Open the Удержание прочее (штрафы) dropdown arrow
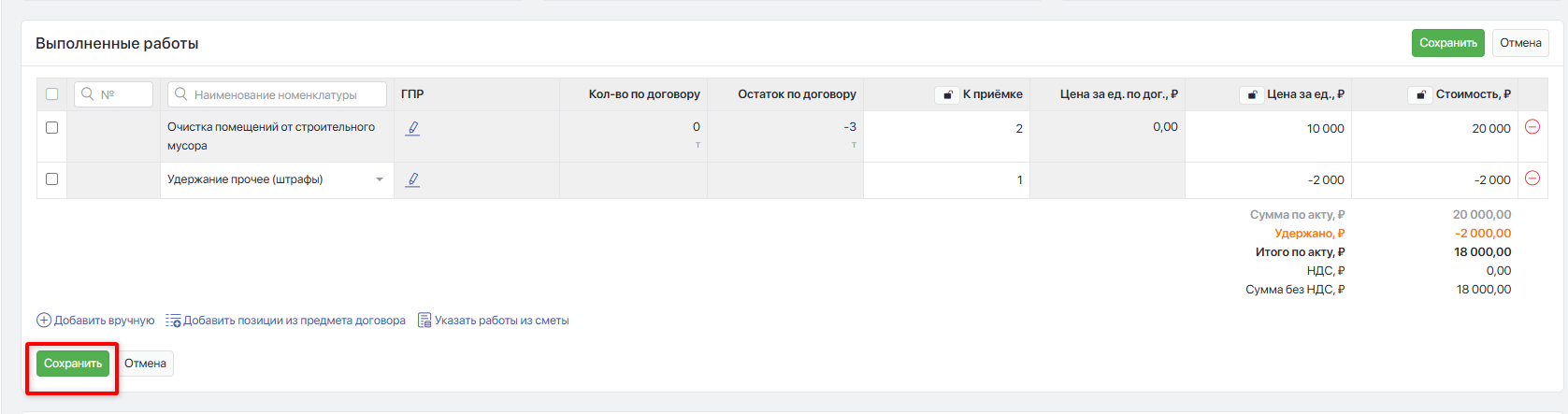 point(380,179)
